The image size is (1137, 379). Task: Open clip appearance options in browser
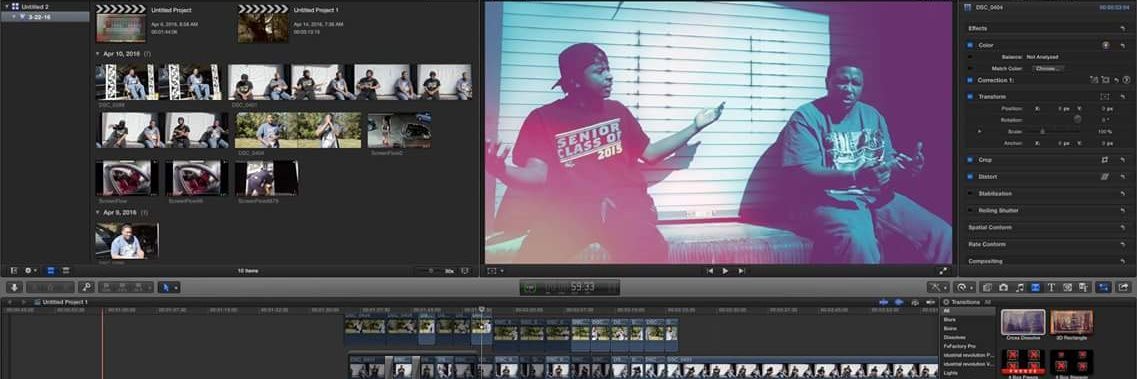click(x=465, y=271)
